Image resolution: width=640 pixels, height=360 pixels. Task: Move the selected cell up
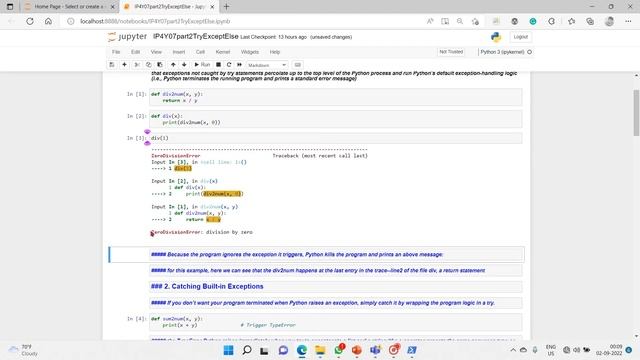tap(173, 65)
